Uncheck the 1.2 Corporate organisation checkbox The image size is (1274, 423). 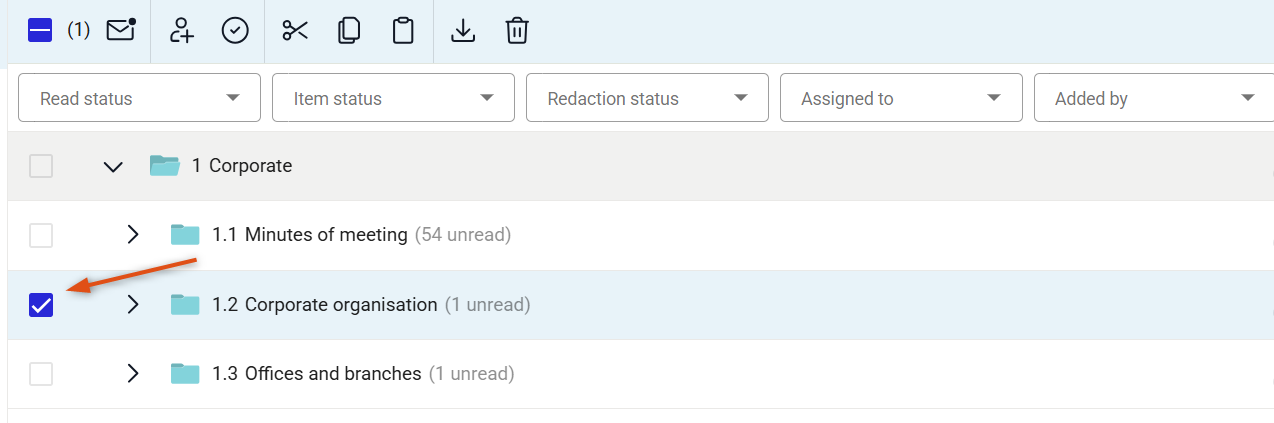point(40,305)
